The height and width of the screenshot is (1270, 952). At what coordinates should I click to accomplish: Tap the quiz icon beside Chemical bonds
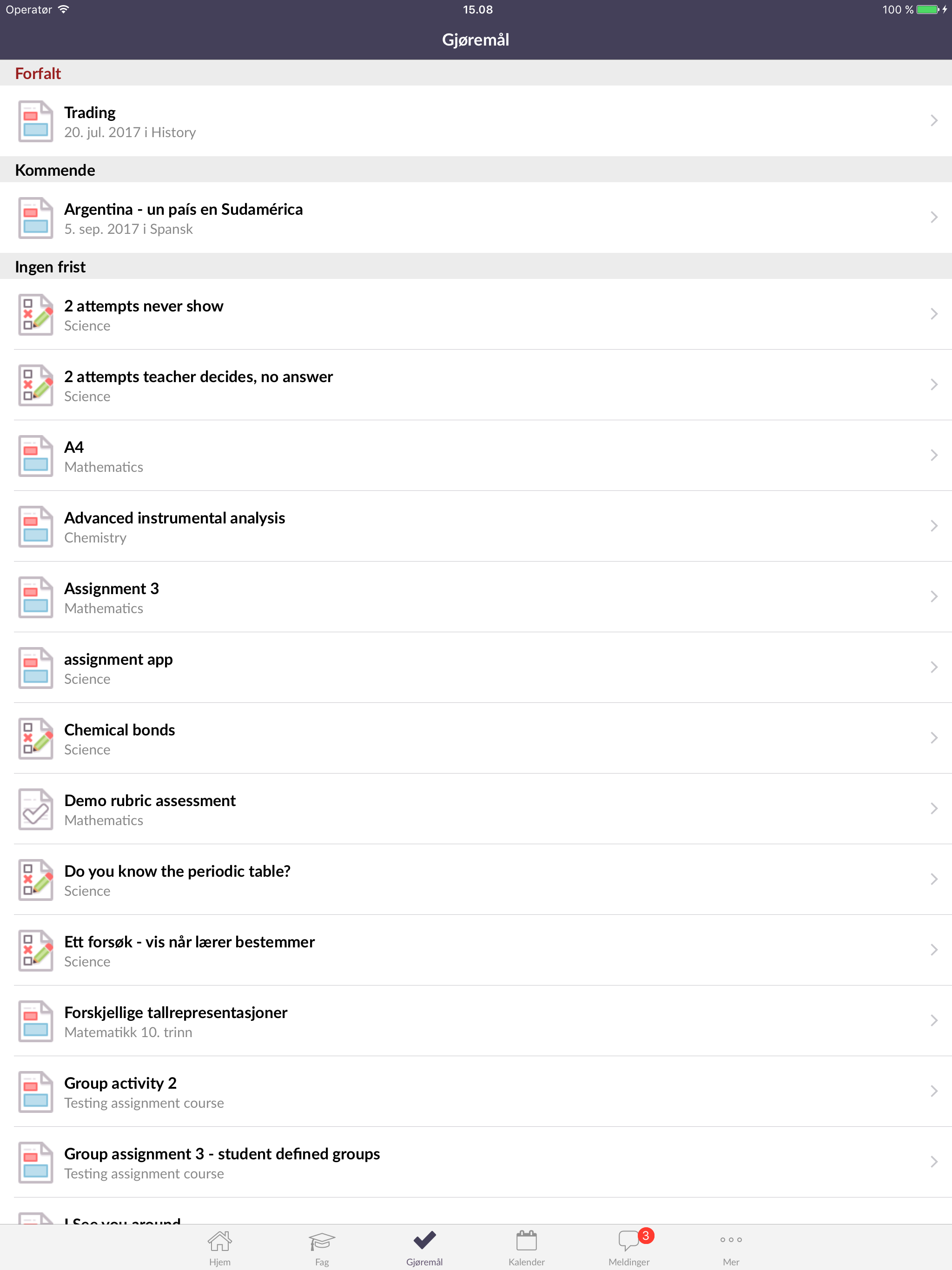tap(36, 738)
